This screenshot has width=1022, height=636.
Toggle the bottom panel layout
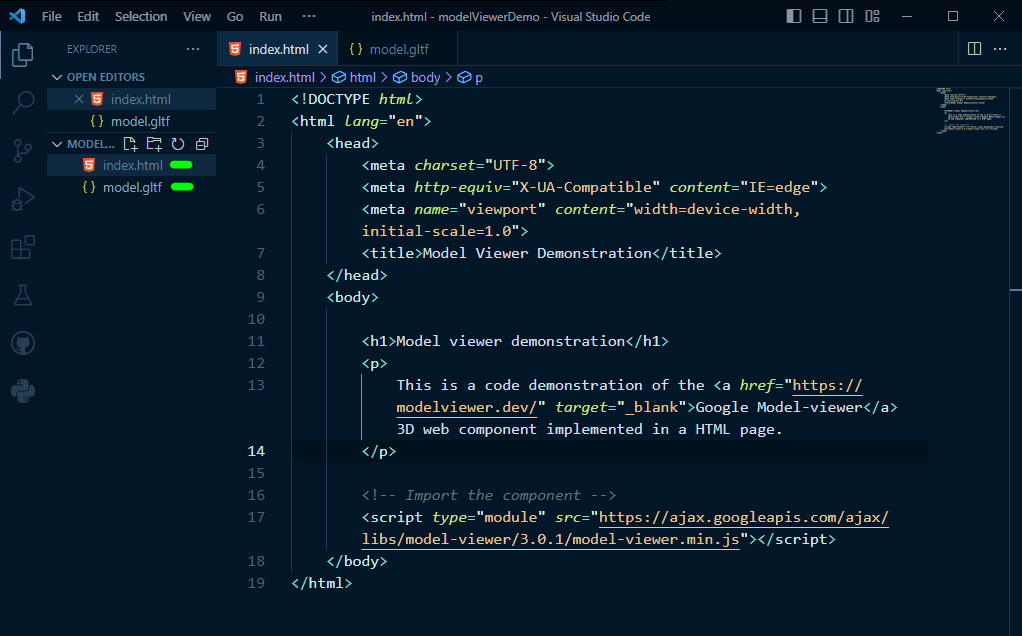pos(820,16)
